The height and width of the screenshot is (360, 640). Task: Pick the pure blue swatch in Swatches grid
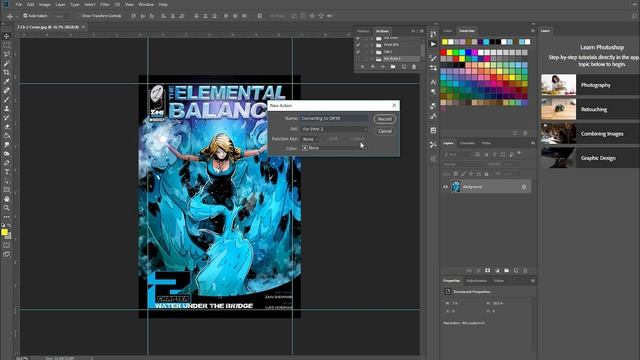pyautogui.click(x=468, y=52)
